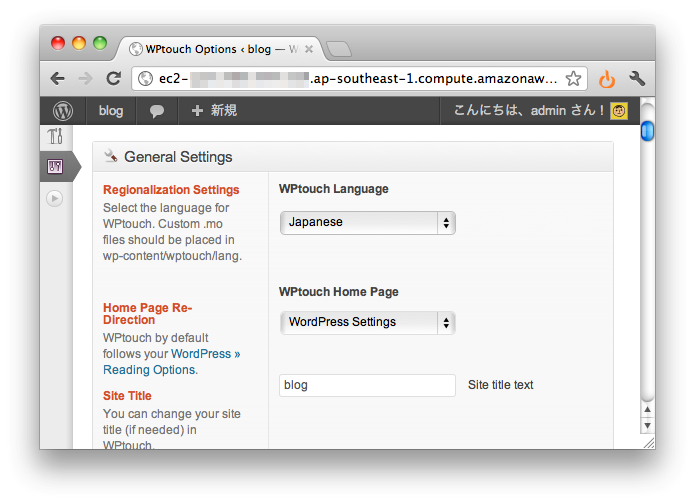Open the blog site menu
Image resolution: width=695 pixels, height=504 pixels.
(111, 111)
